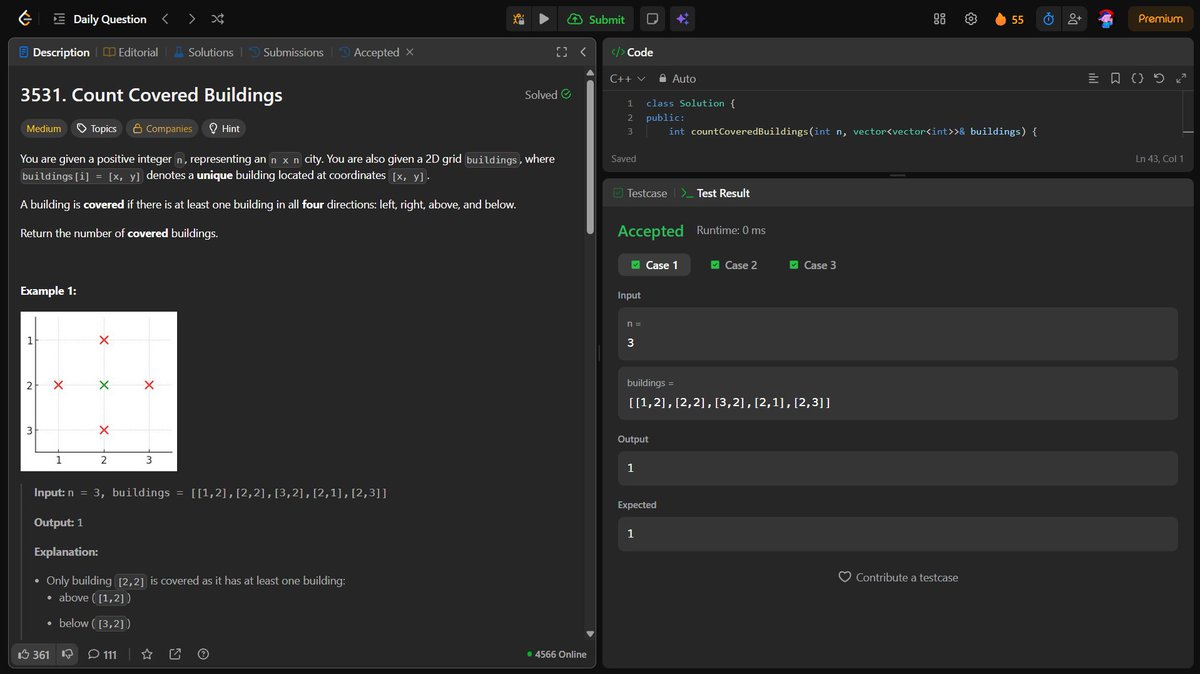
Task: Open the C++ language dropdown
Action: pyautogui.click(x=627, y=78)
